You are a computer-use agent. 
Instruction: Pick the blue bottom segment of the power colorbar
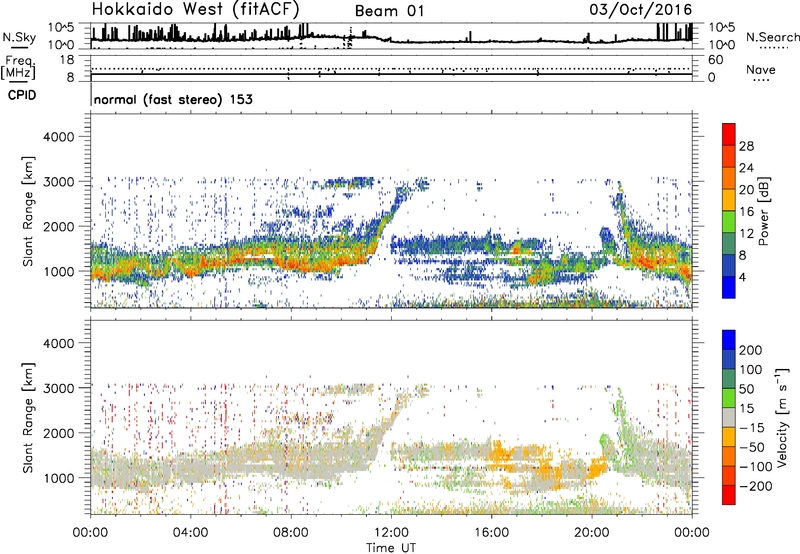729,288
